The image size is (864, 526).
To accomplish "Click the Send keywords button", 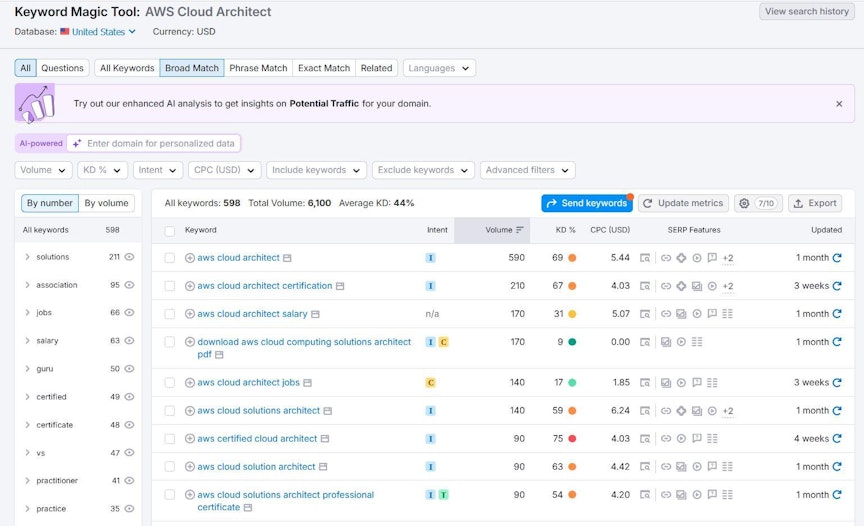I will click(587, 203).
